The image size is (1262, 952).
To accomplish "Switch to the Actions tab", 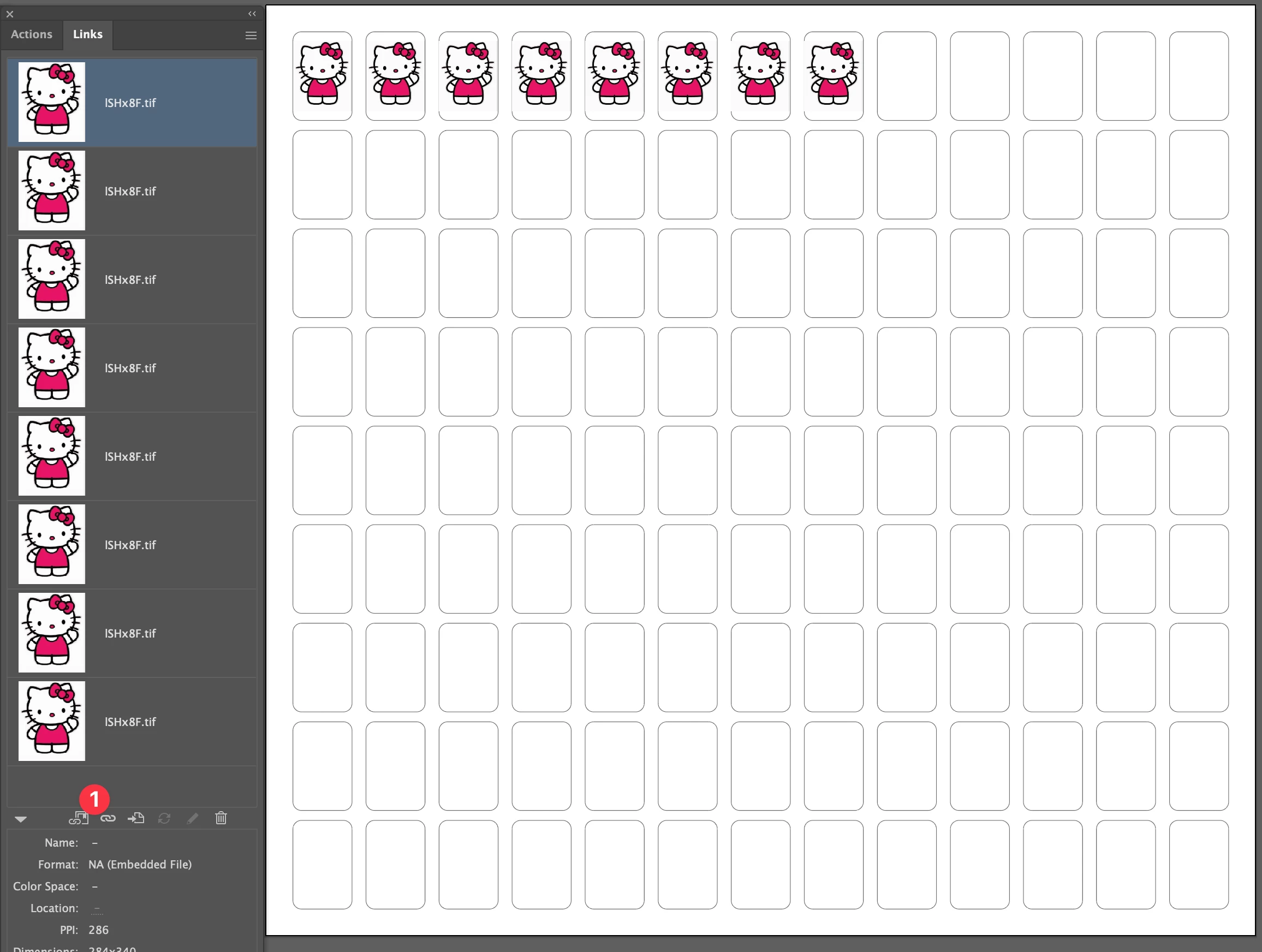I will 31,34.
